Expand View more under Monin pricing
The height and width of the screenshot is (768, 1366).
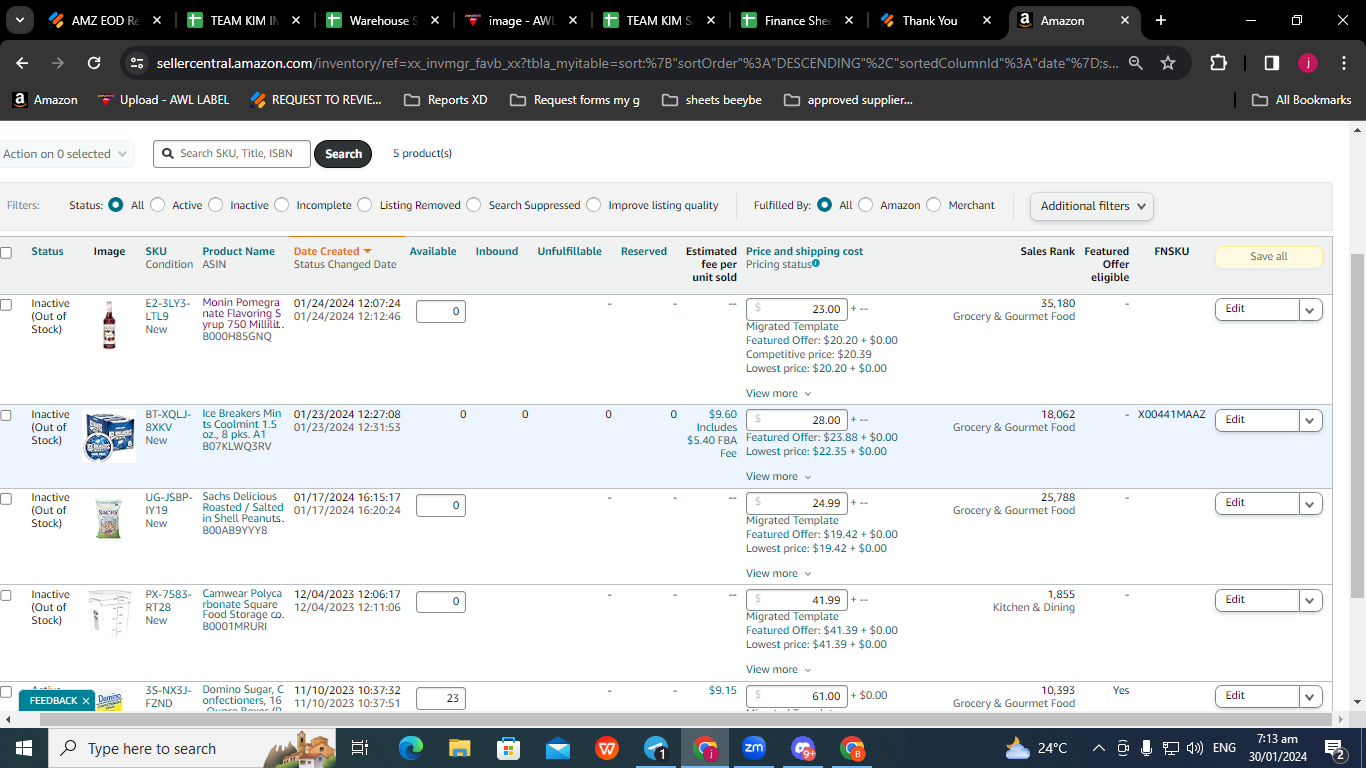pos(779,394)
